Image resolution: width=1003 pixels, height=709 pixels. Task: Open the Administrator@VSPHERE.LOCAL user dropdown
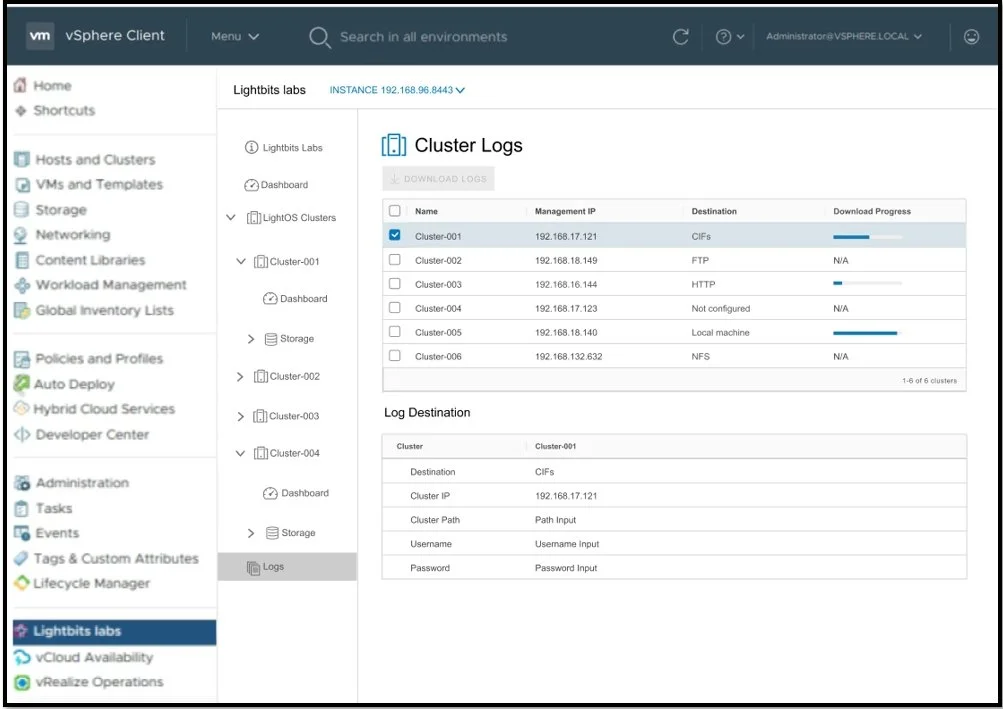[844, 36]
